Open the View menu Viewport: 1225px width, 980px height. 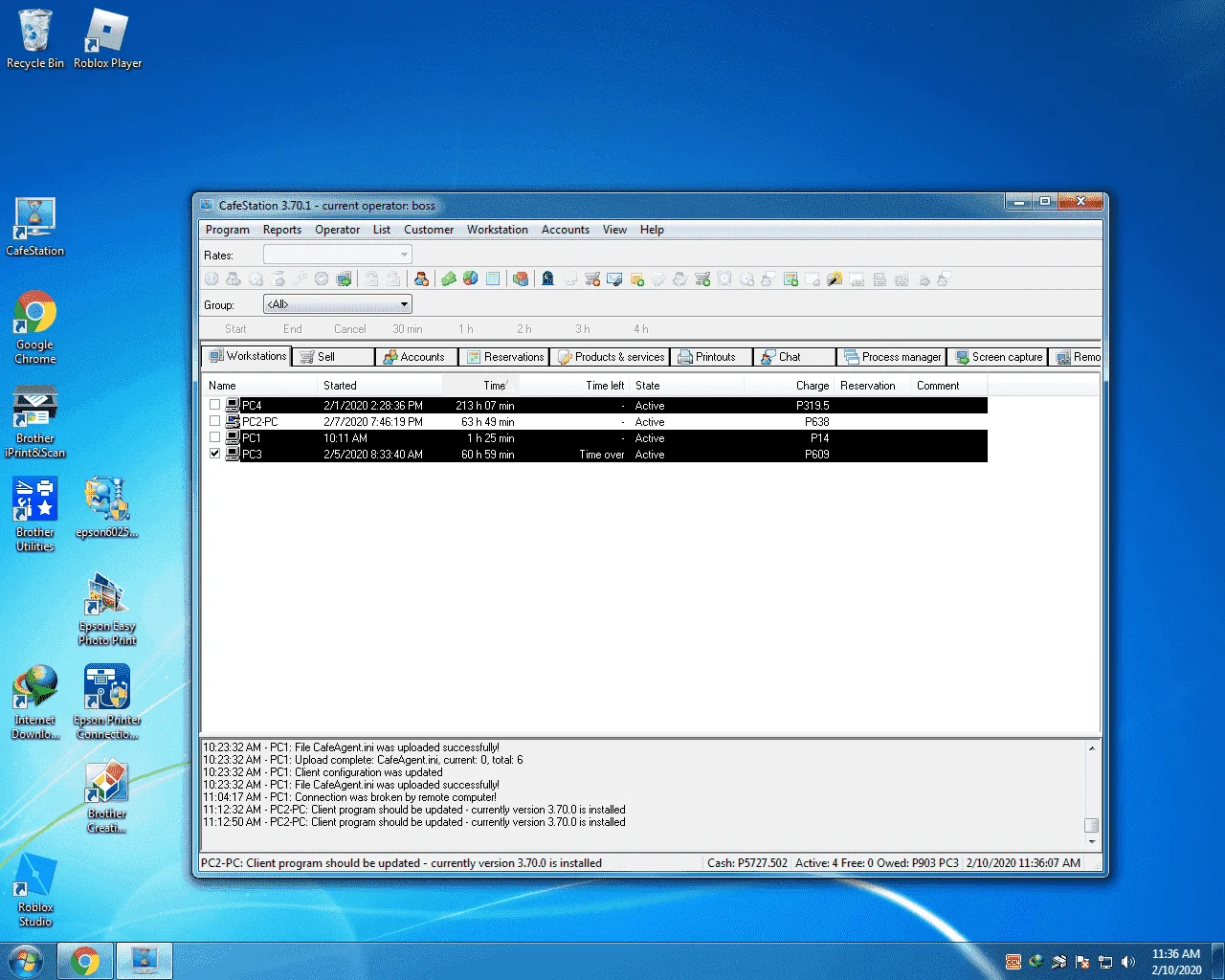point(614,230)
